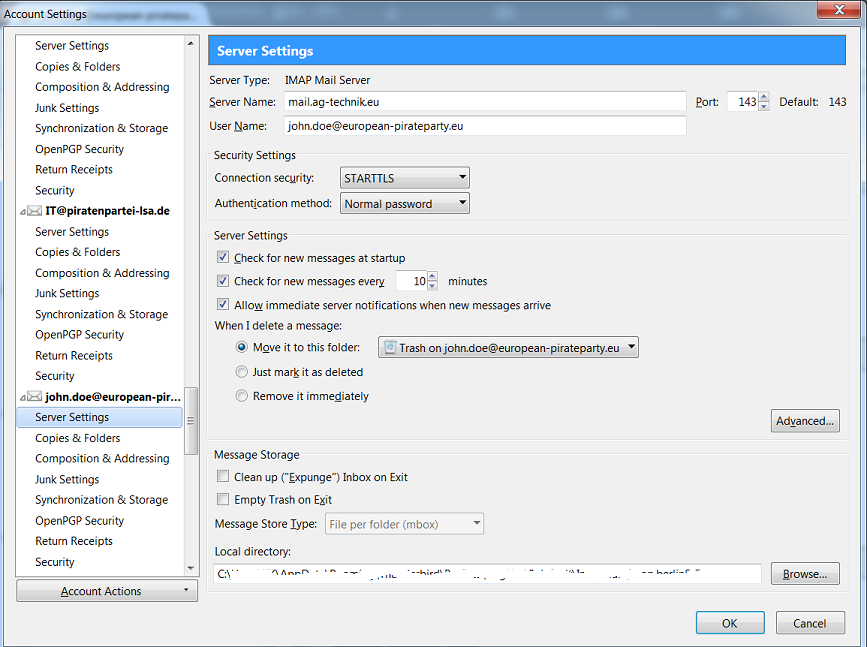This screenshot has height=647, width=867.
Task: Click trash folder icon in delete dropdown
Action: (389, 348)
